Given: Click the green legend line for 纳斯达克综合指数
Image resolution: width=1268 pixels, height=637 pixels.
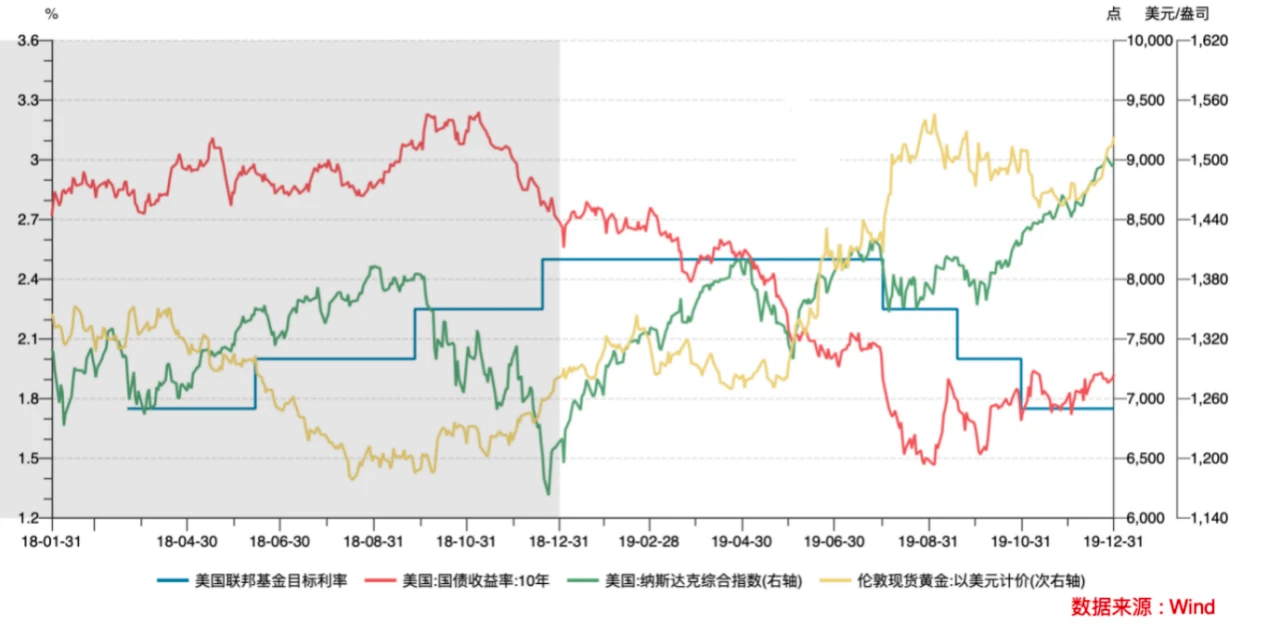Looking at the screenshot, I should (x=585, y=580).
